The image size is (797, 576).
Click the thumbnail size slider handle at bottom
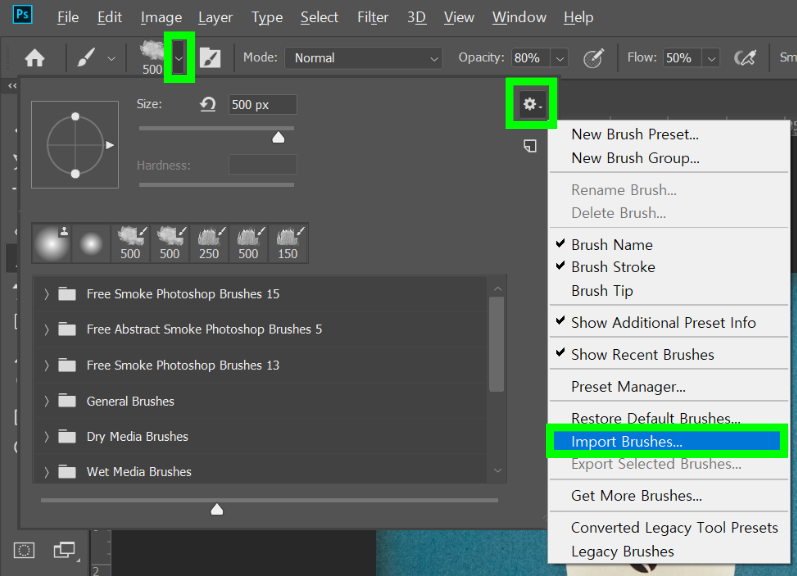(x=217, y=509)
